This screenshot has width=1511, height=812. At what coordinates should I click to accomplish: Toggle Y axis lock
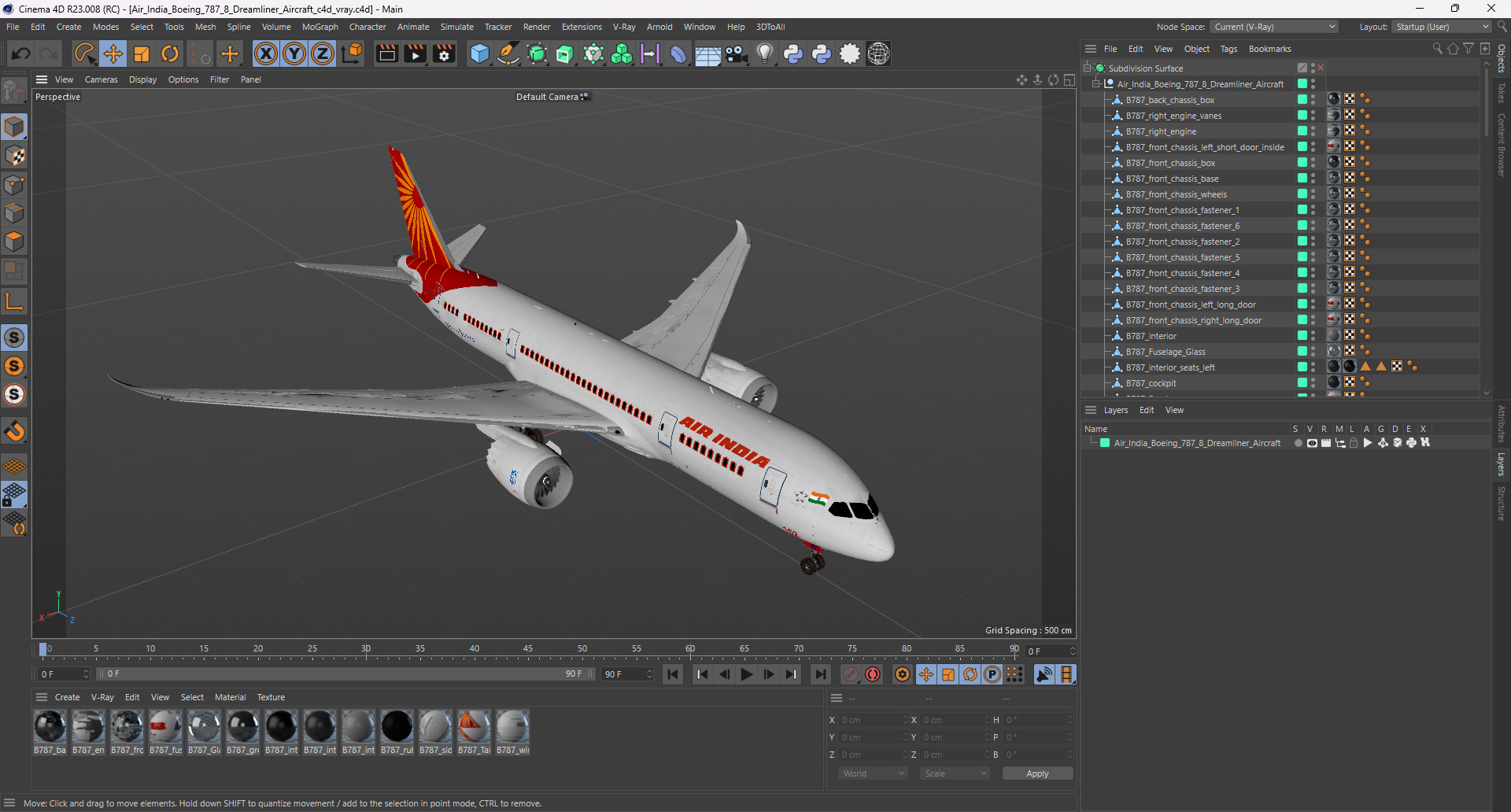pyautogui.click(x=294, y=54)
